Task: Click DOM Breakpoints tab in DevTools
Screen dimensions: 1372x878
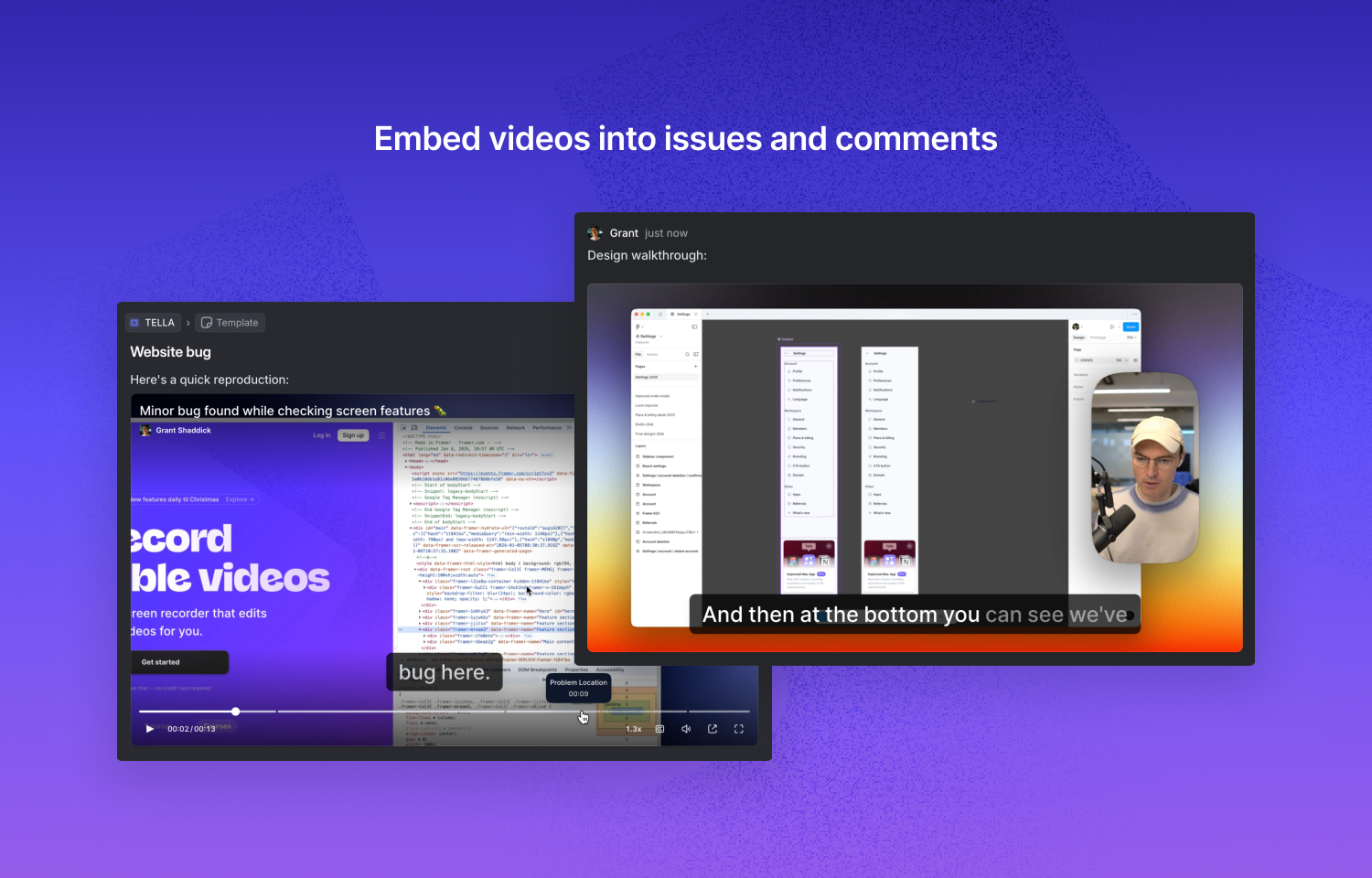Action: (x=537, y=669)
